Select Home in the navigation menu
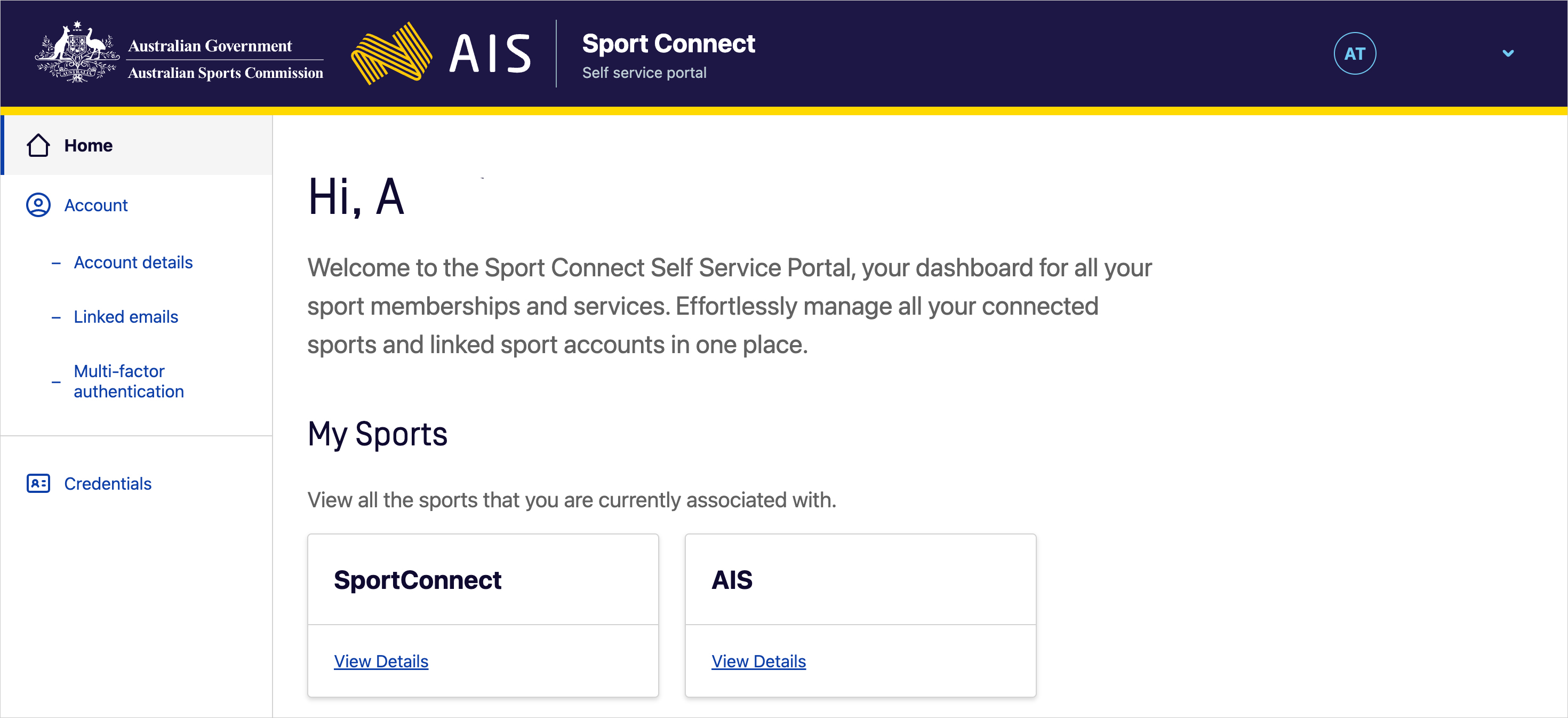1568x718 pixels. [88, 145]
